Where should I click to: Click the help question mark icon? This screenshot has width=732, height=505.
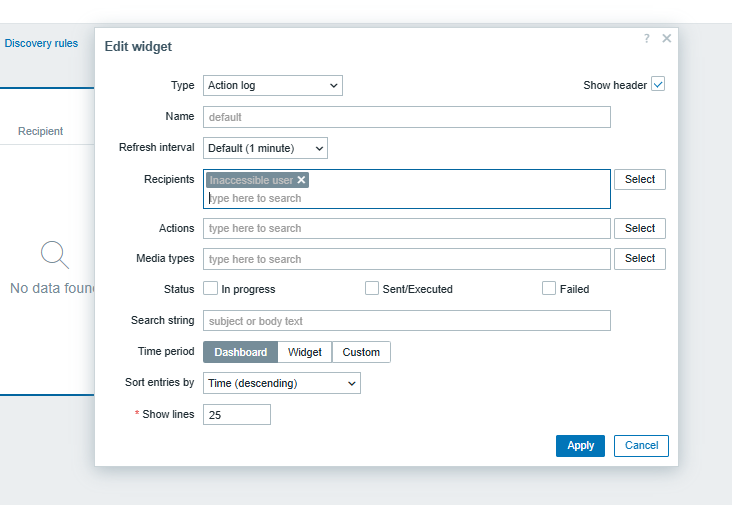pyautogui.click(x=647, y=38)
